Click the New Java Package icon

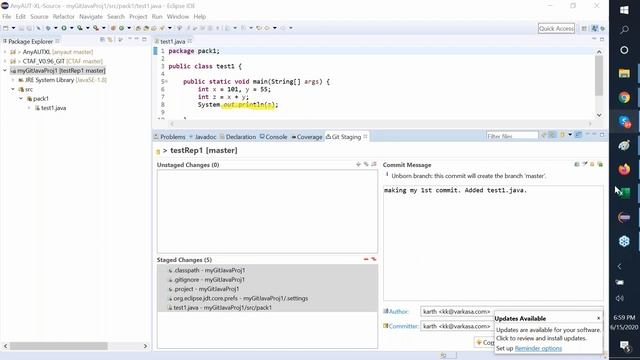[113, 28]
